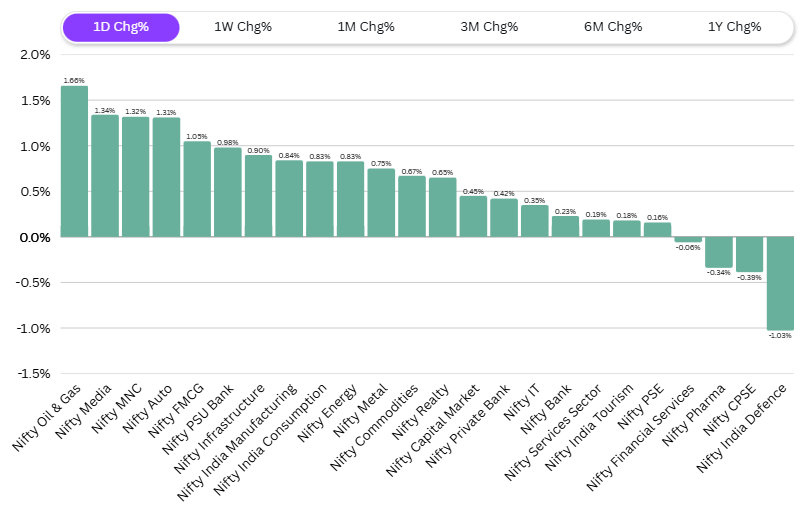Select the Nifty Commodities bar at 0.67%

tap(412, 206)
